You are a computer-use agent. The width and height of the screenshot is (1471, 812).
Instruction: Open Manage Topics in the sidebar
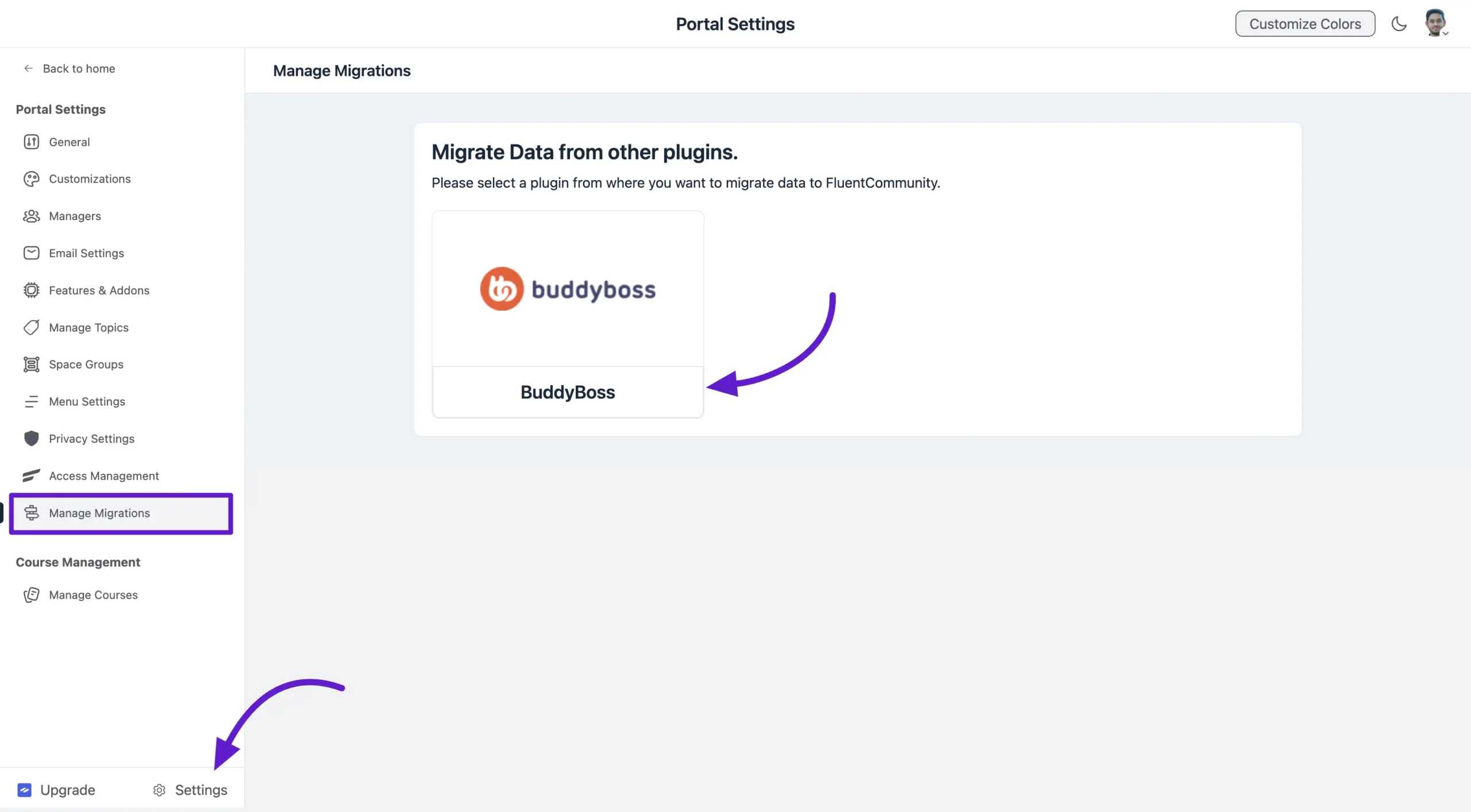pyautogui.click(x=121, y=327)
